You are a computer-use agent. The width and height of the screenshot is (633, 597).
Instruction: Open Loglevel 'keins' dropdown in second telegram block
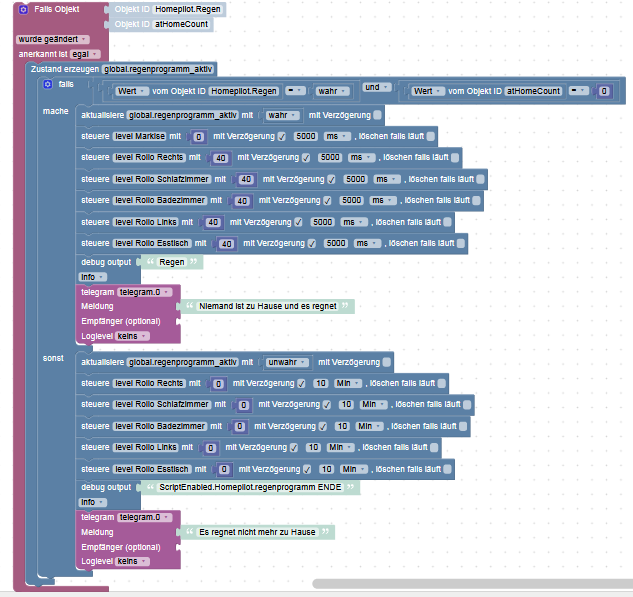pyautogui.click(x=133, y=561)
